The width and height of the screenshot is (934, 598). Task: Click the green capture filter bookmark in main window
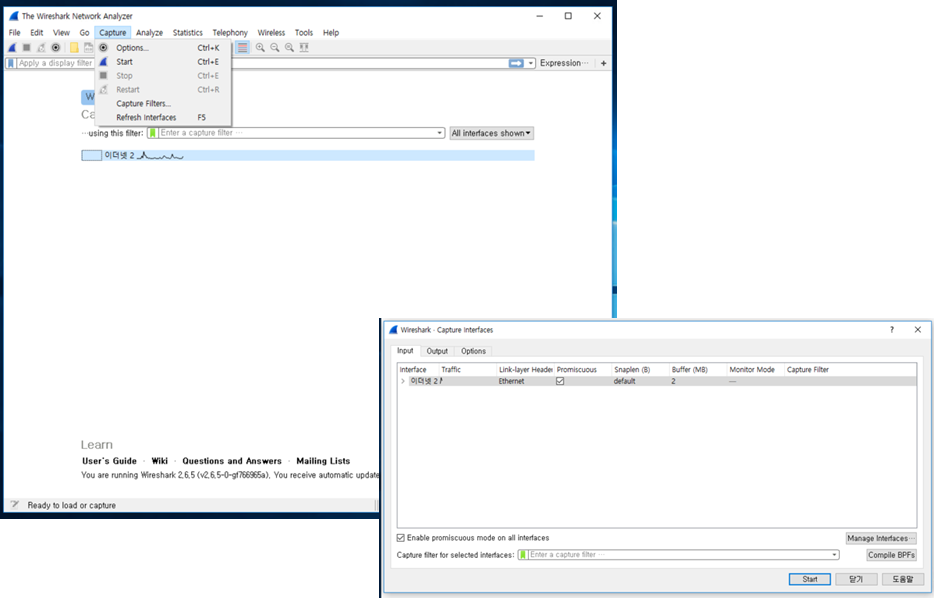point(152,133)
